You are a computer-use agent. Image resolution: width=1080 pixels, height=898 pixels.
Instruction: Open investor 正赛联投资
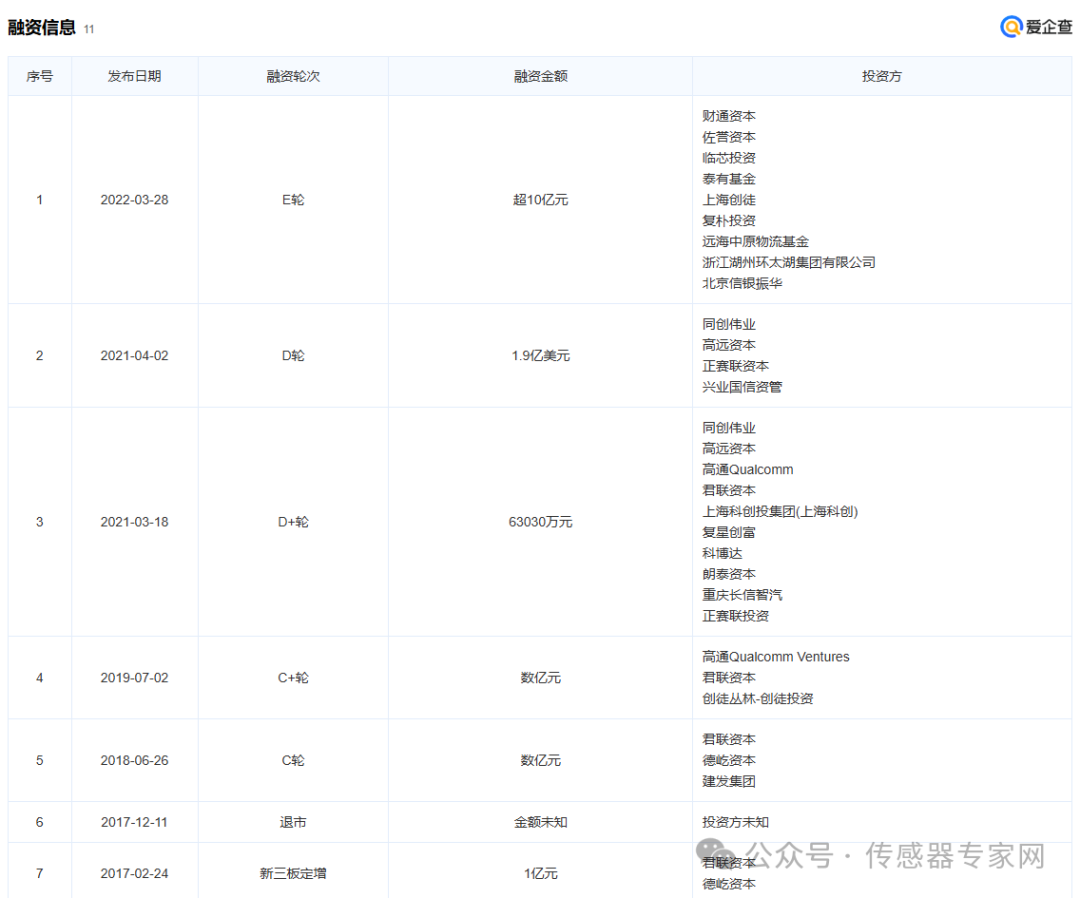pyautogui.click(x=736, y=616)
